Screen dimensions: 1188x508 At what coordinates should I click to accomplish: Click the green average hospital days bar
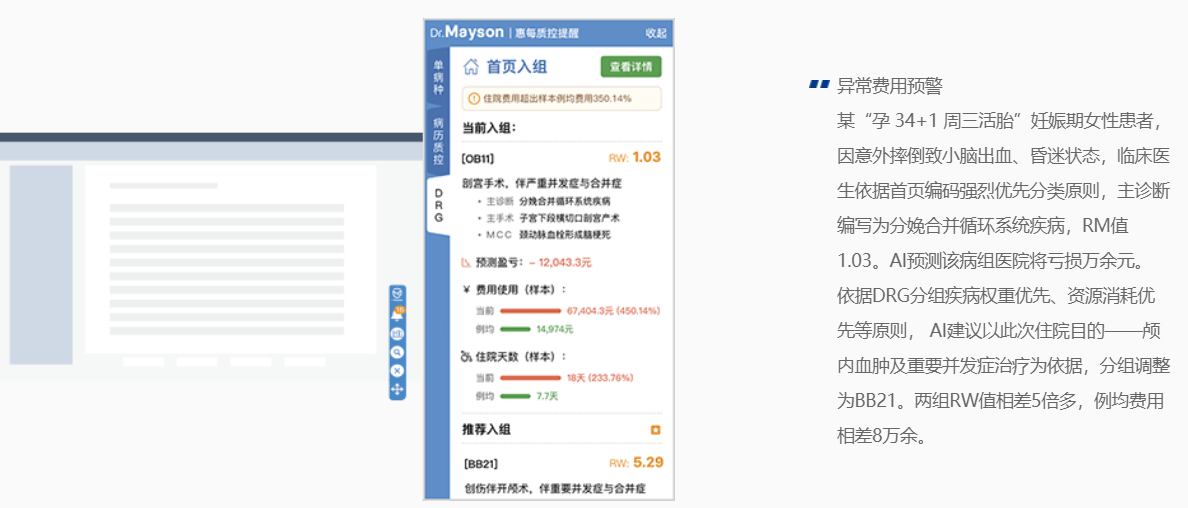pos(515,396)
